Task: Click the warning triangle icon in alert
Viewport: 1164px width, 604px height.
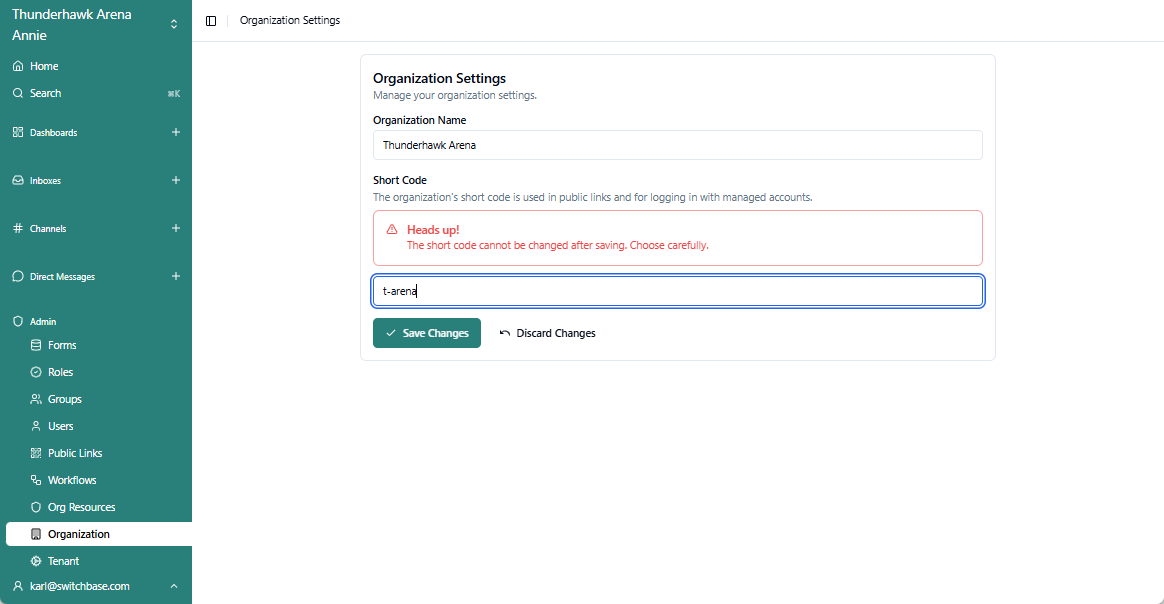Action: tap(392, 229)
